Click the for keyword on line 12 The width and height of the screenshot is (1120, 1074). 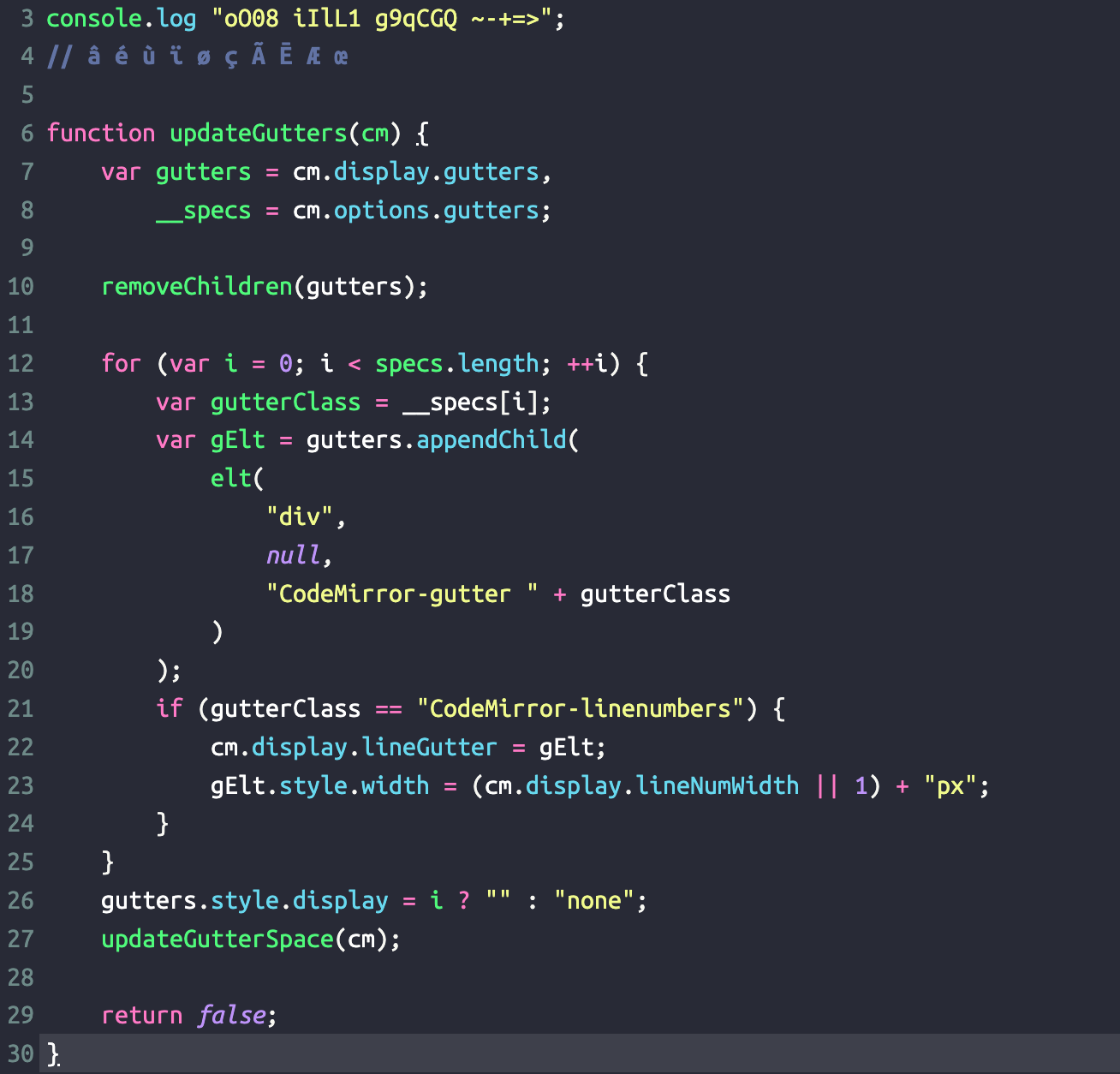(121, 363)
